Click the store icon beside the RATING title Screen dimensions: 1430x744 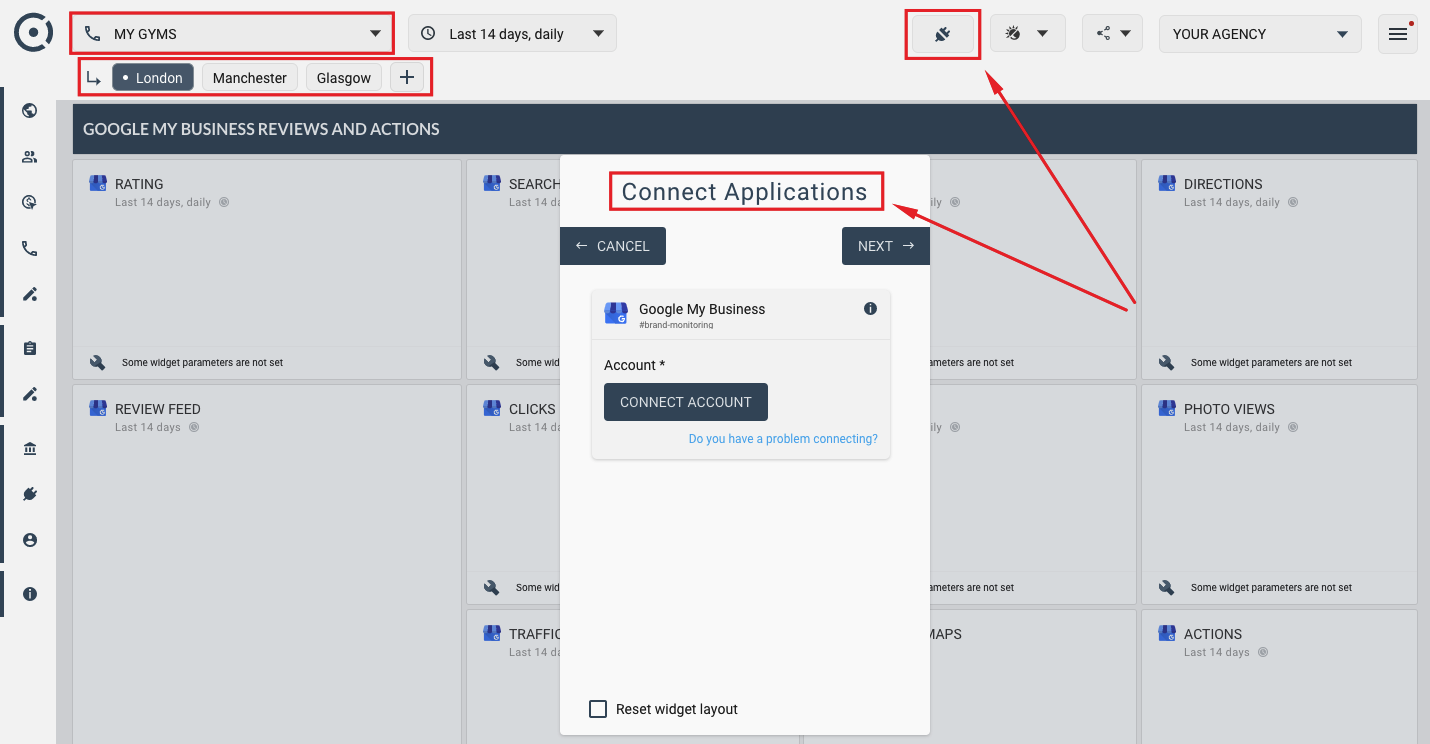click(98, 183)
